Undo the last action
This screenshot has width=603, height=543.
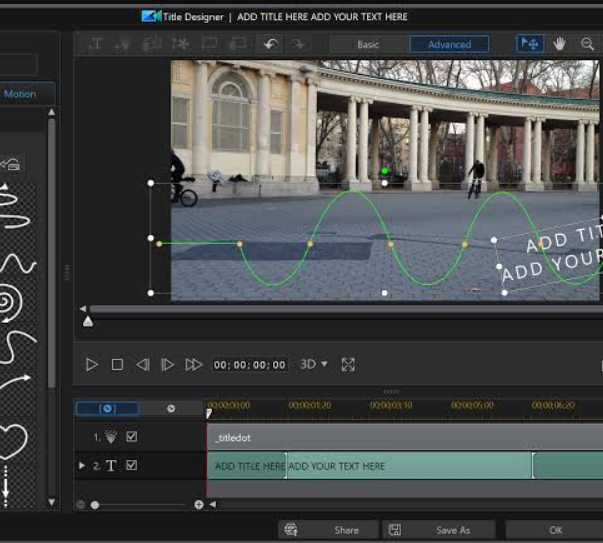point(270,45)
